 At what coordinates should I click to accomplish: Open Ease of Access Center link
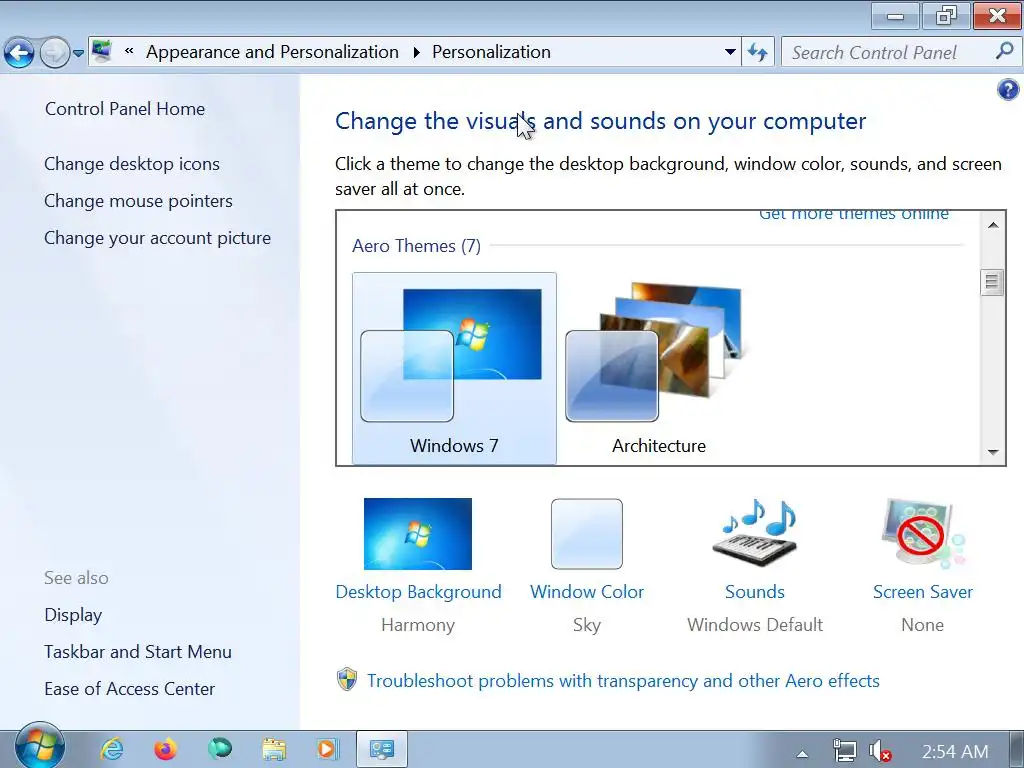click(x=129, y=689)
